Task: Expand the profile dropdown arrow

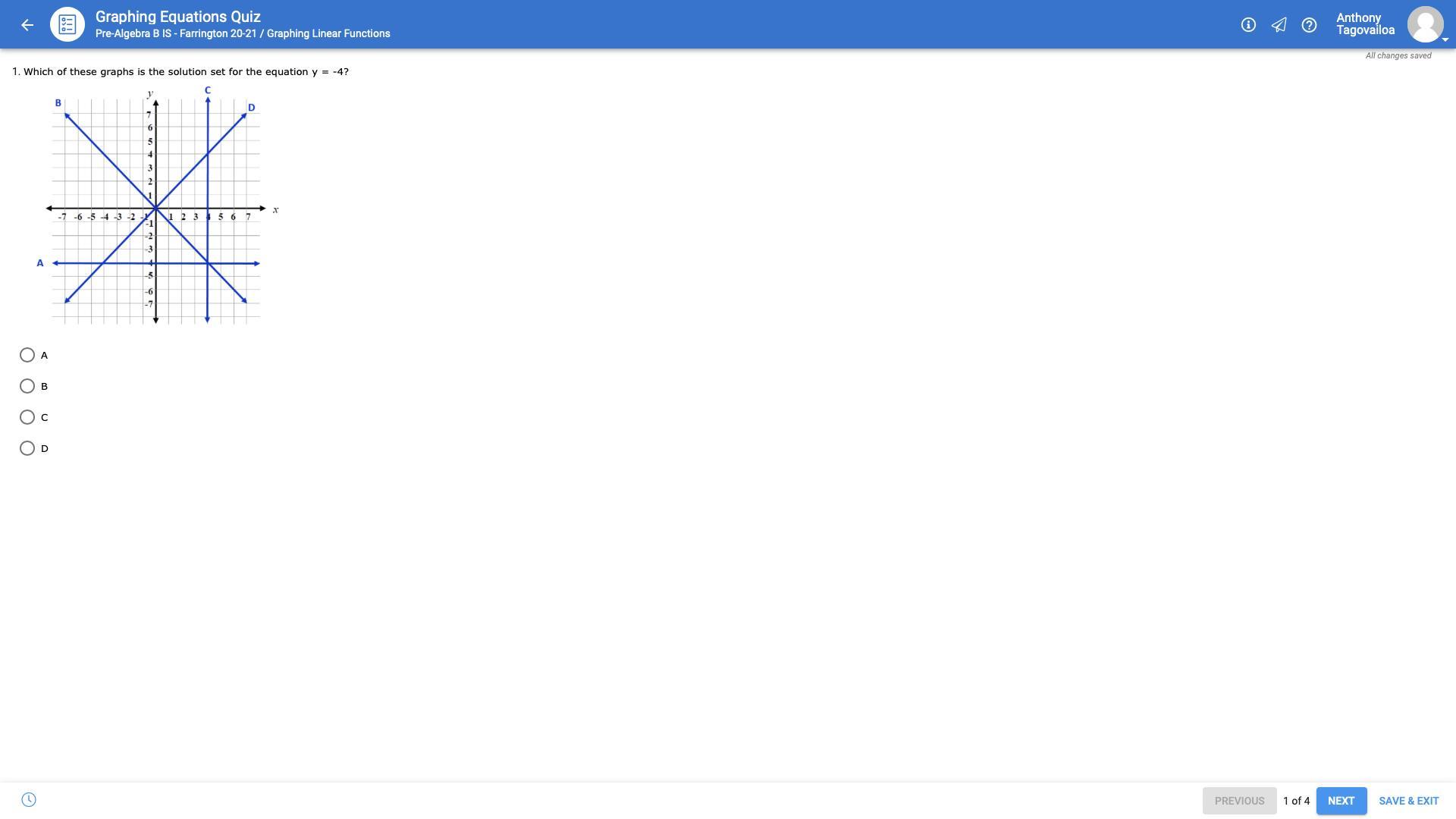Action: click(1445, 39)
